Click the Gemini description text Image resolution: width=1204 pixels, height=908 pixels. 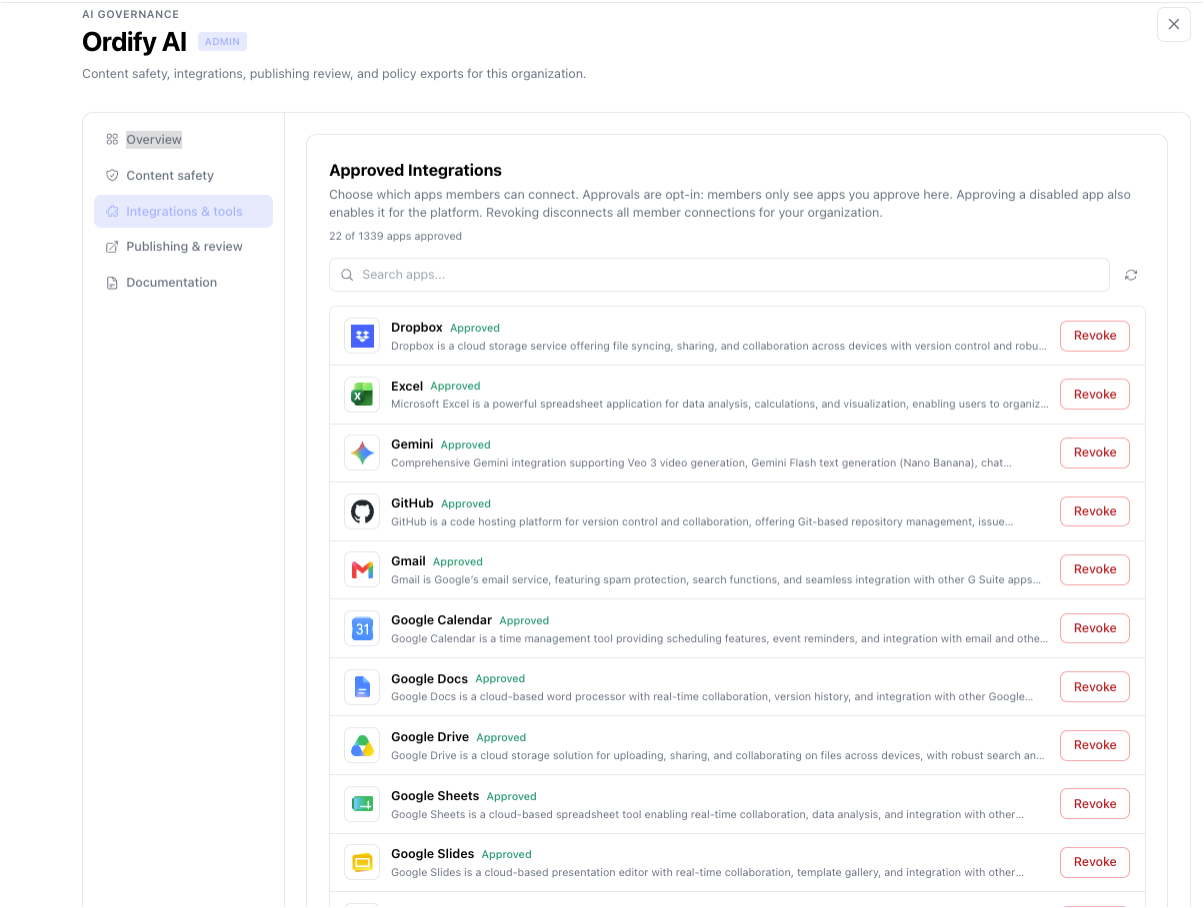(701, 463)
